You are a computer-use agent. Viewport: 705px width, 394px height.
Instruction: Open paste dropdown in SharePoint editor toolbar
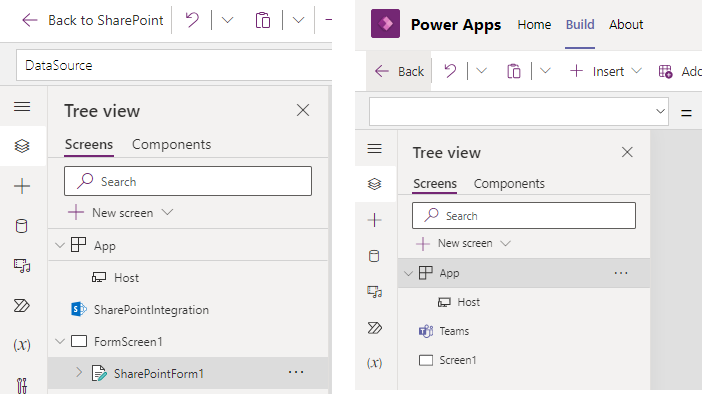298,20
